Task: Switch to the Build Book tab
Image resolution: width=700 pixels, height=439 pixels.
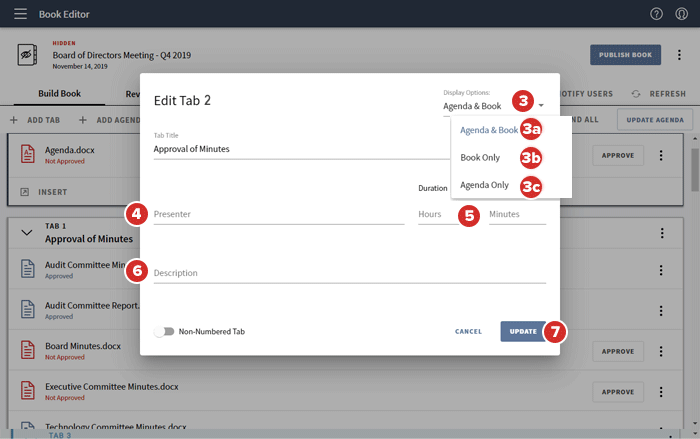Action: tap(59, 94)
